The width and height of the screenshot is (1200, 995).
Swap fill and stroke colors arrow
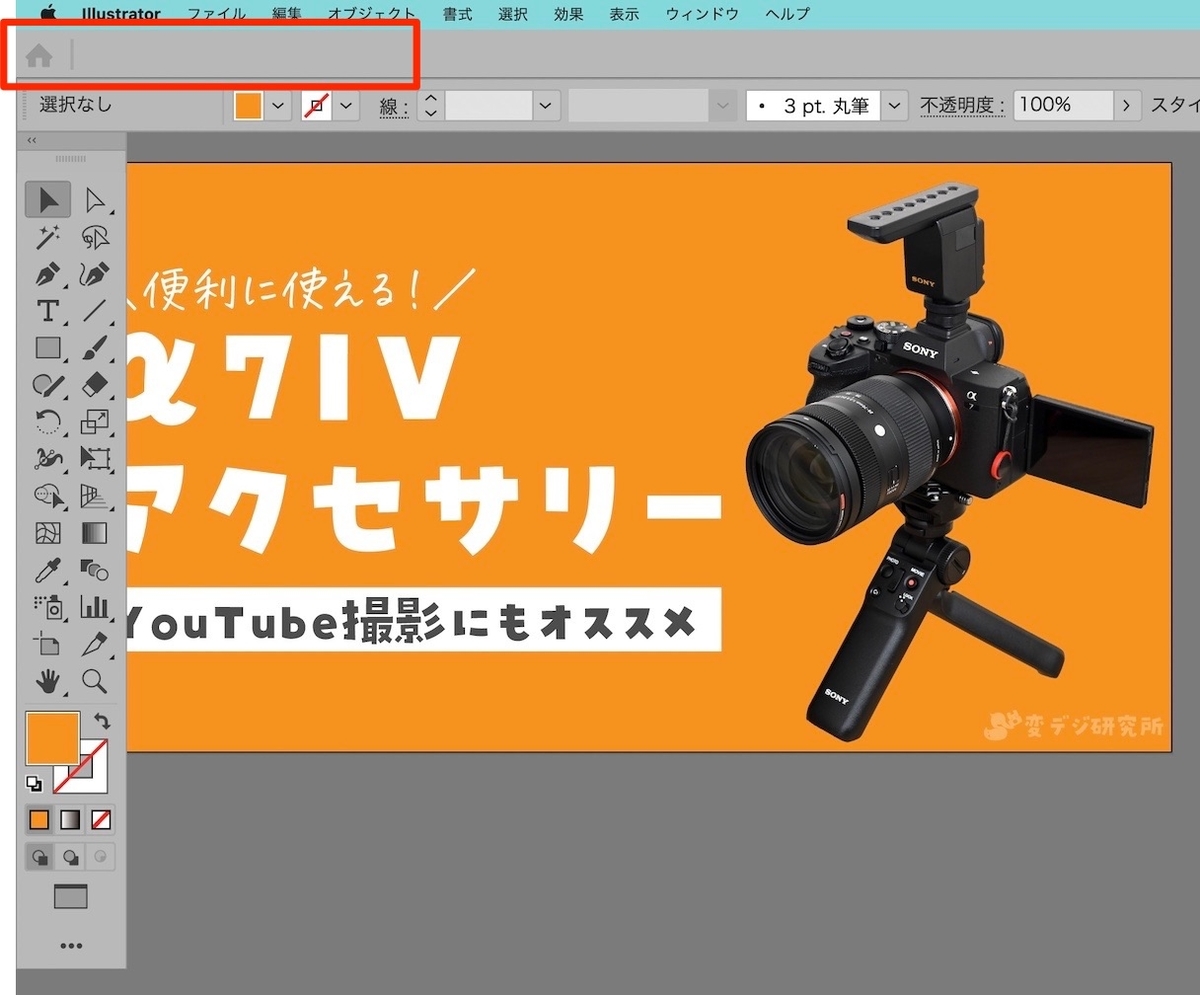[x=101, y=721]
